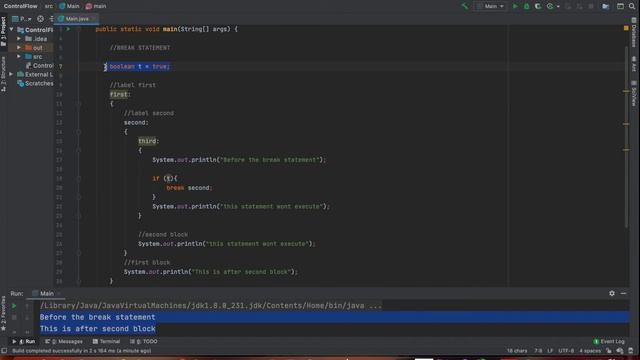The height and width of the screenshot is (360, 640).
Task: Click the locate/scroll-from-source target icon
Action: pos(40,19)
